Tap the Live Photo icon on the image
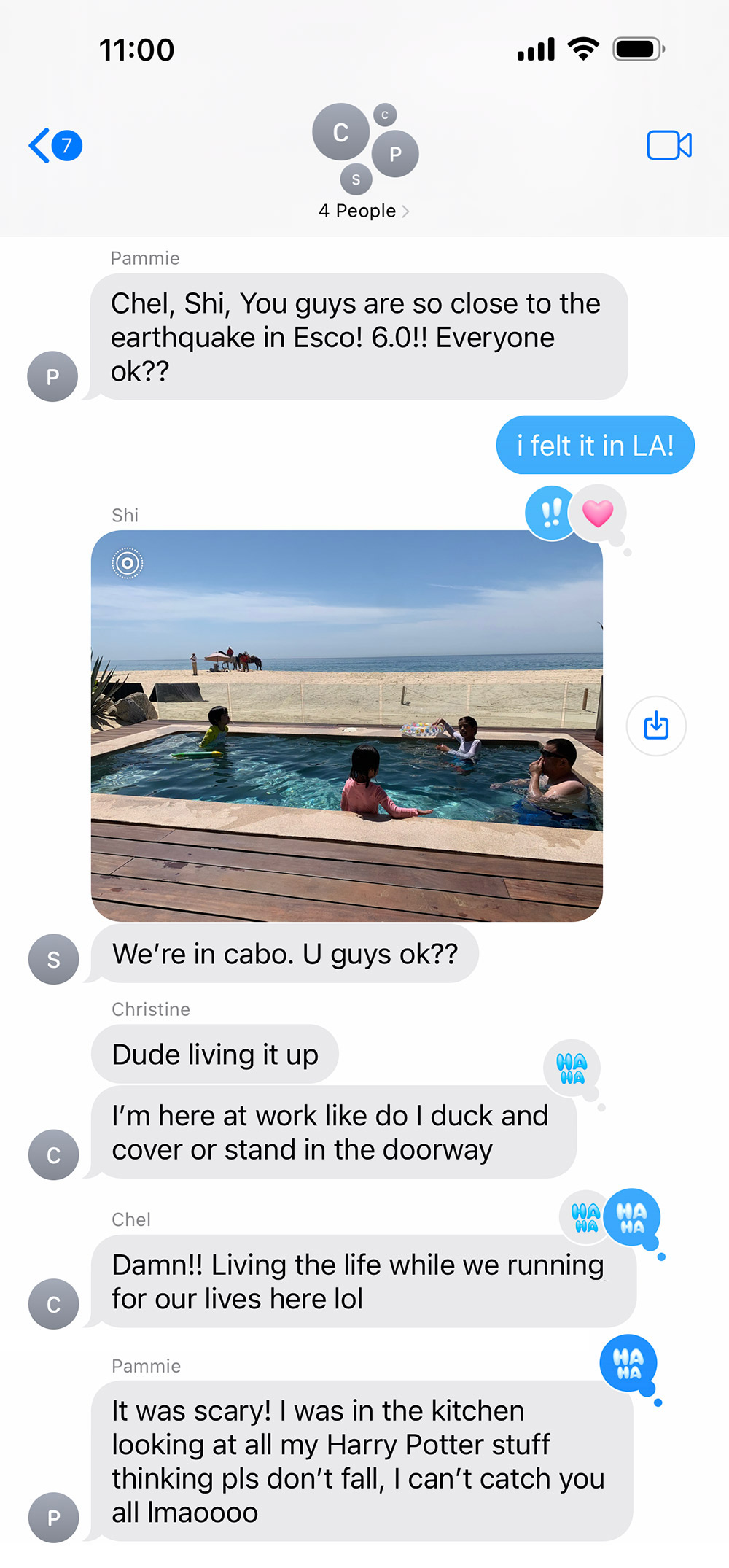Viewport: 729px width, 1568px height. 128,563
